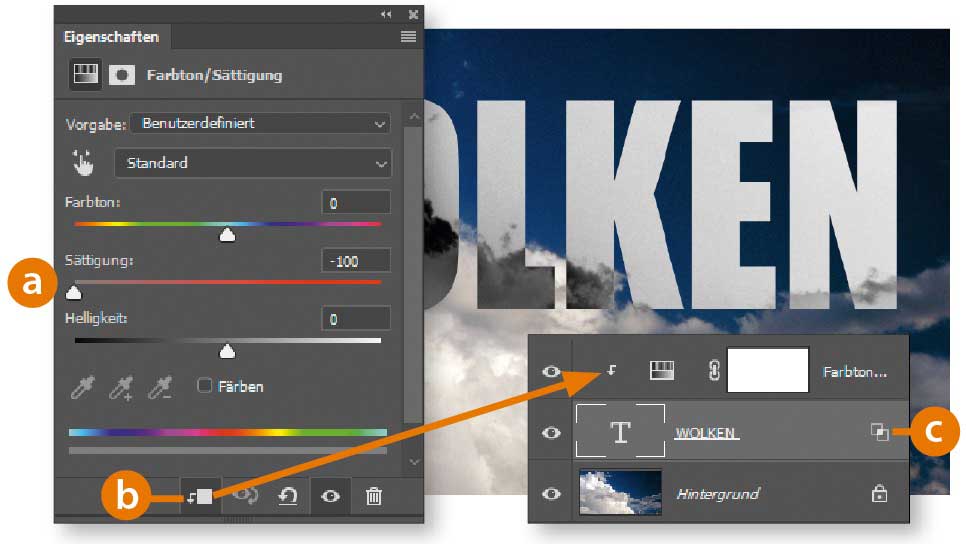Click the advanced blending icon on WOLKEN layer
966x544 pixels.
(880, 432)
